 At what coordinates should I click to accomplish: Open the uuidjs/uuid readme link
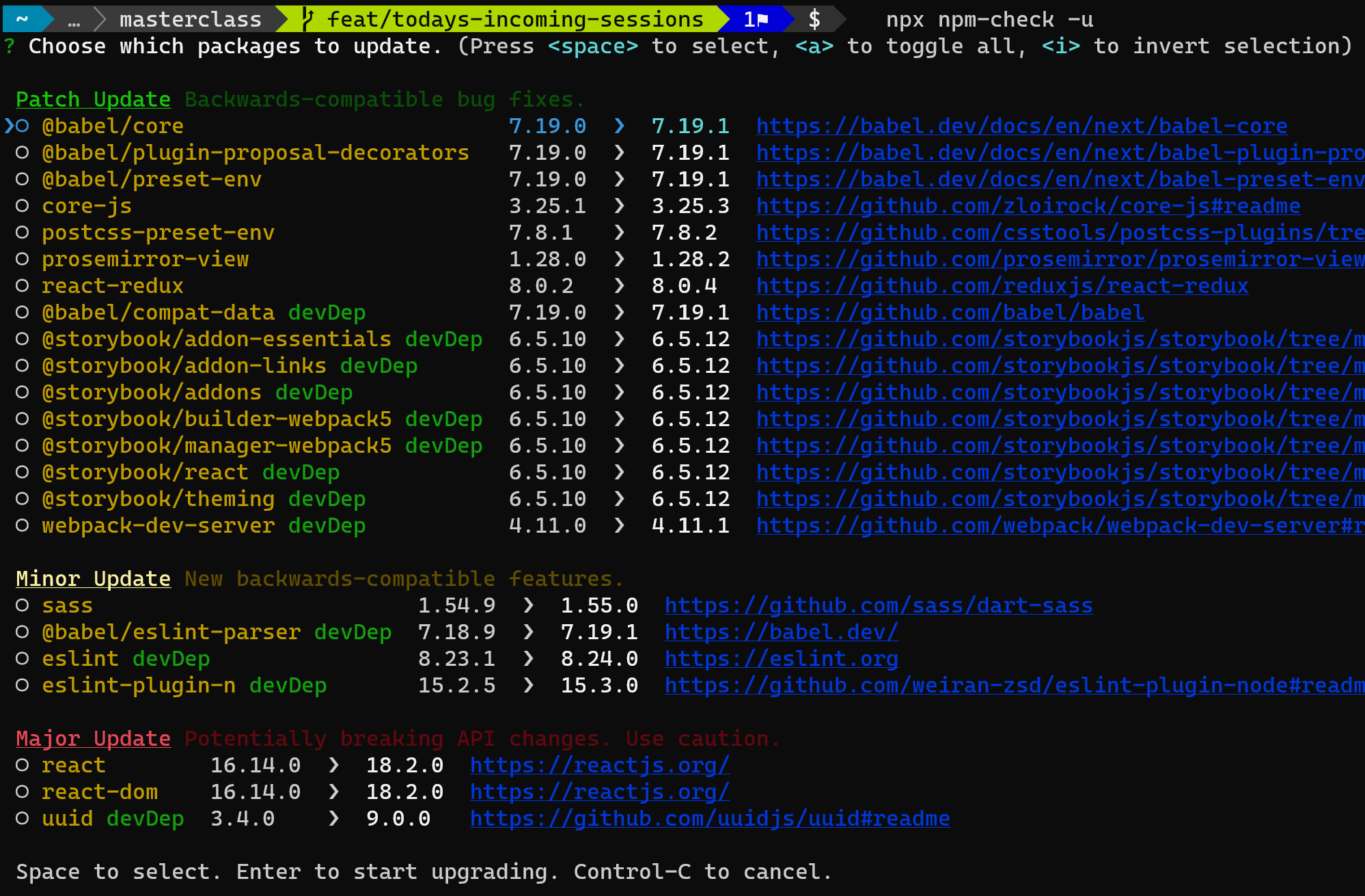tap(710, 819)
